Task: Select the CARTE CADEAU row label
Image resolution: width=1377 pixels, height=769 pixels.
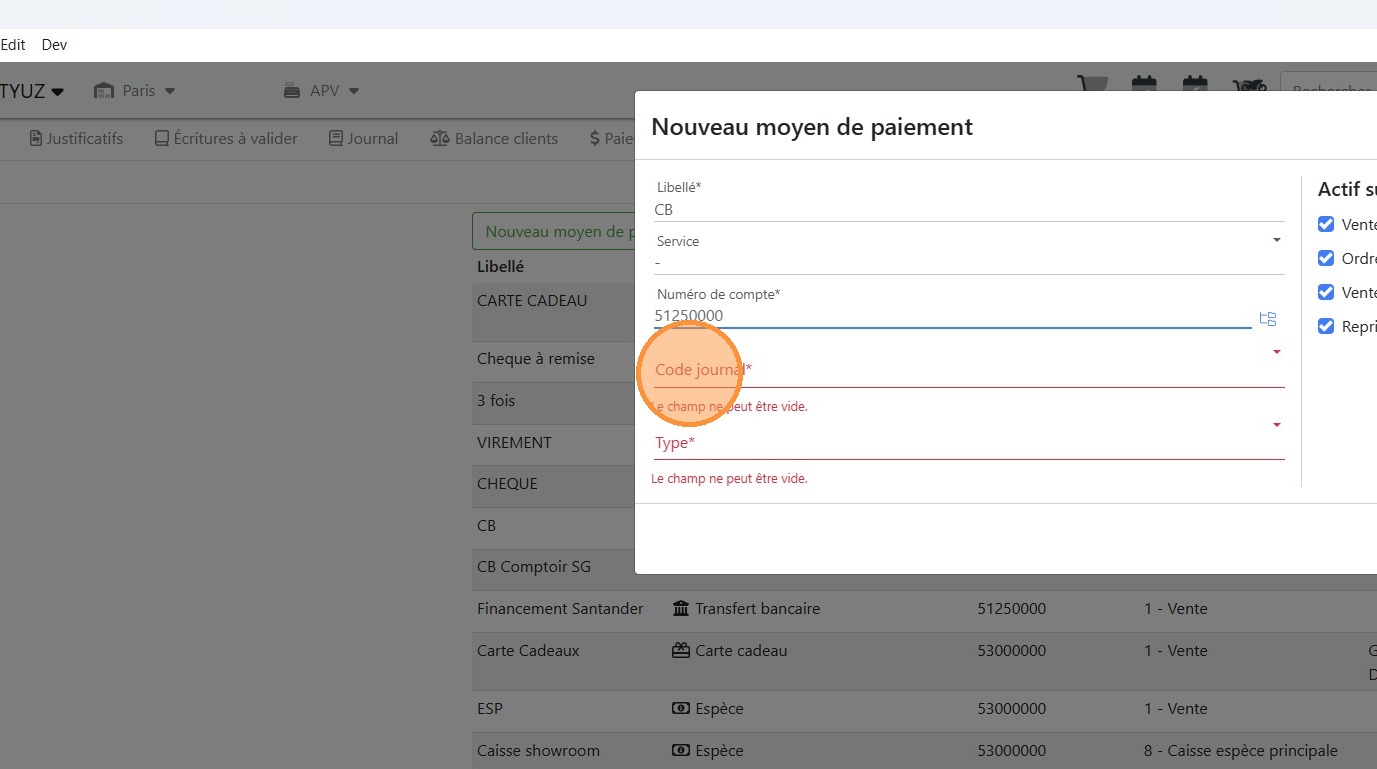Action: pyautogui.click(x=532, y=301)
